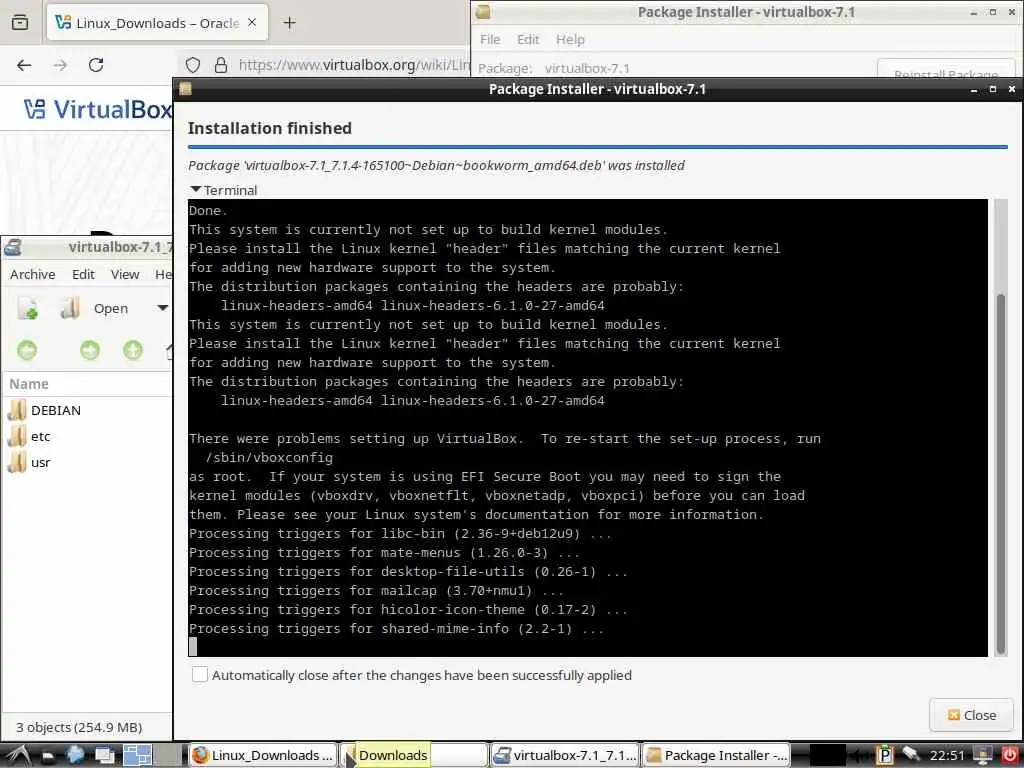Reload the browser page
The height and width of the screenshot is (768, 1024).
96,65
